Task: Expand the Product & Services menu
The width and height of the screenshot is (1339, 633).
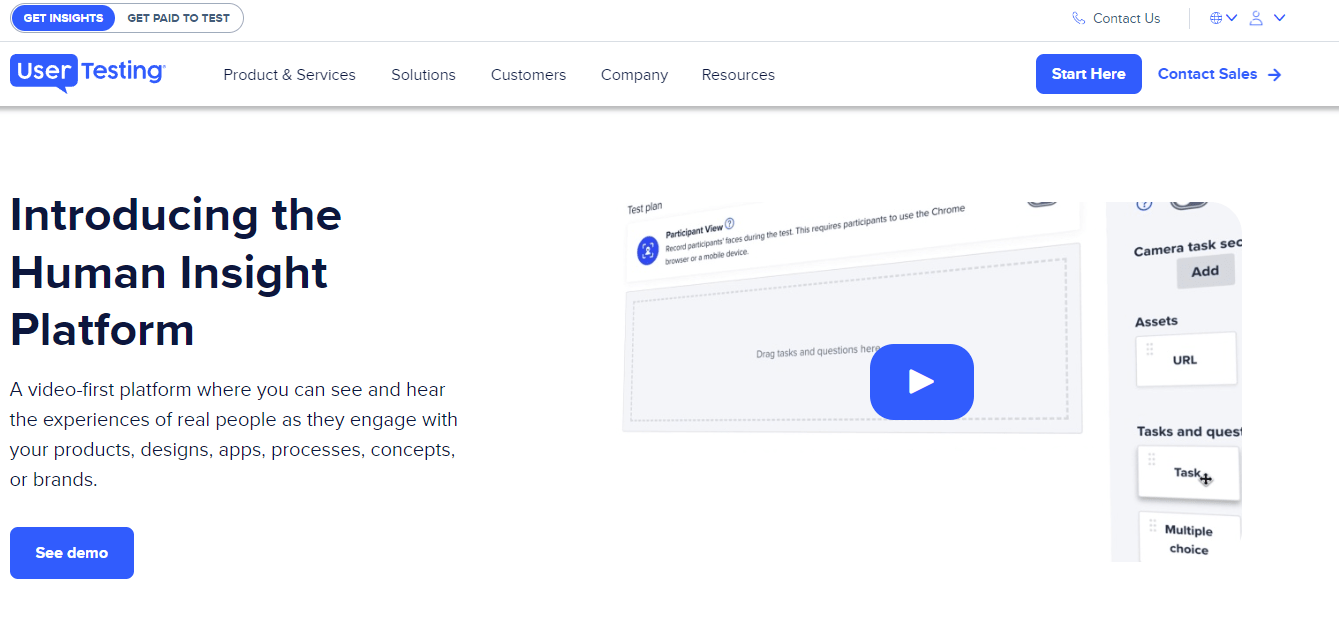Action: point(289,74)
